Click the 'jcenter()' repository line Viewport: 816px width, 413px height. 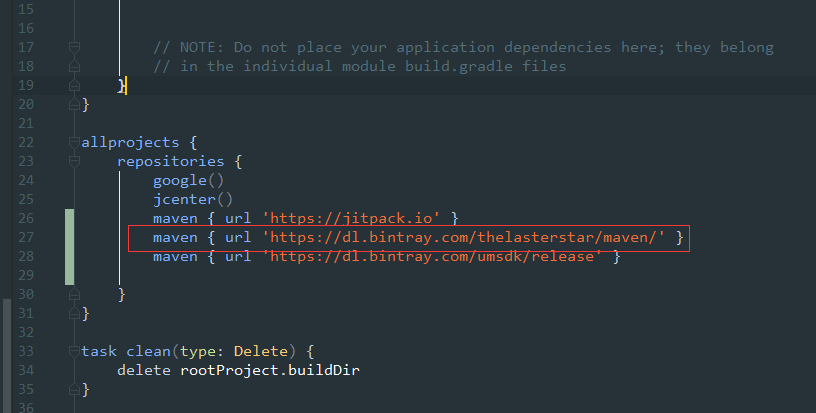tap(193, 200)
